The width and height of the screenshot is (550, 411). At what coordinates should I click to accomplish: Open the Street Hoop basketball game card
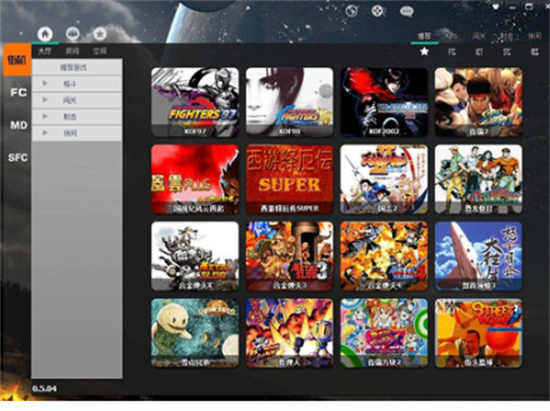click(x=478, y=333)
